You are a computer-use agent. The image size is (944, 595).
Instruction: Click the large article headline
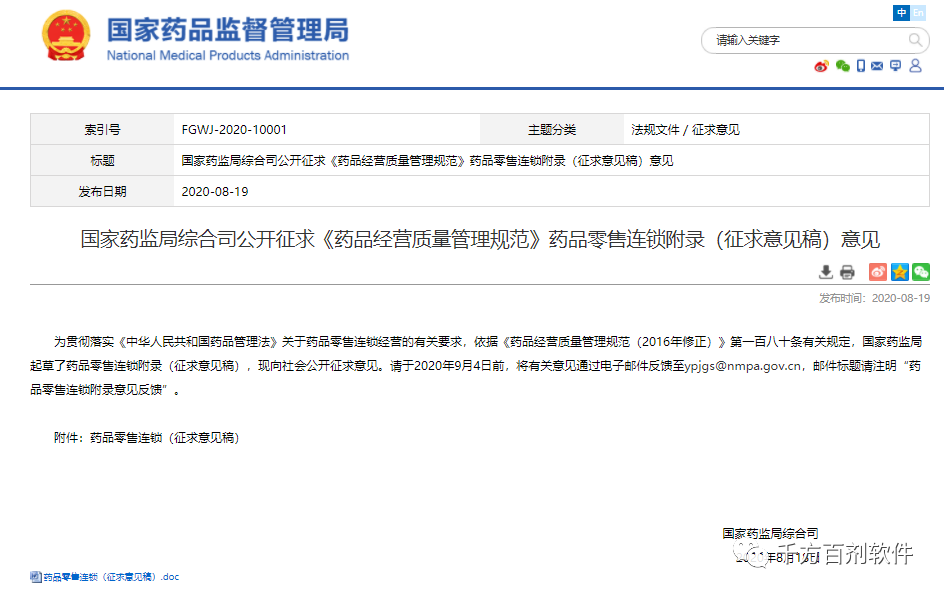[x=480, y=240]
